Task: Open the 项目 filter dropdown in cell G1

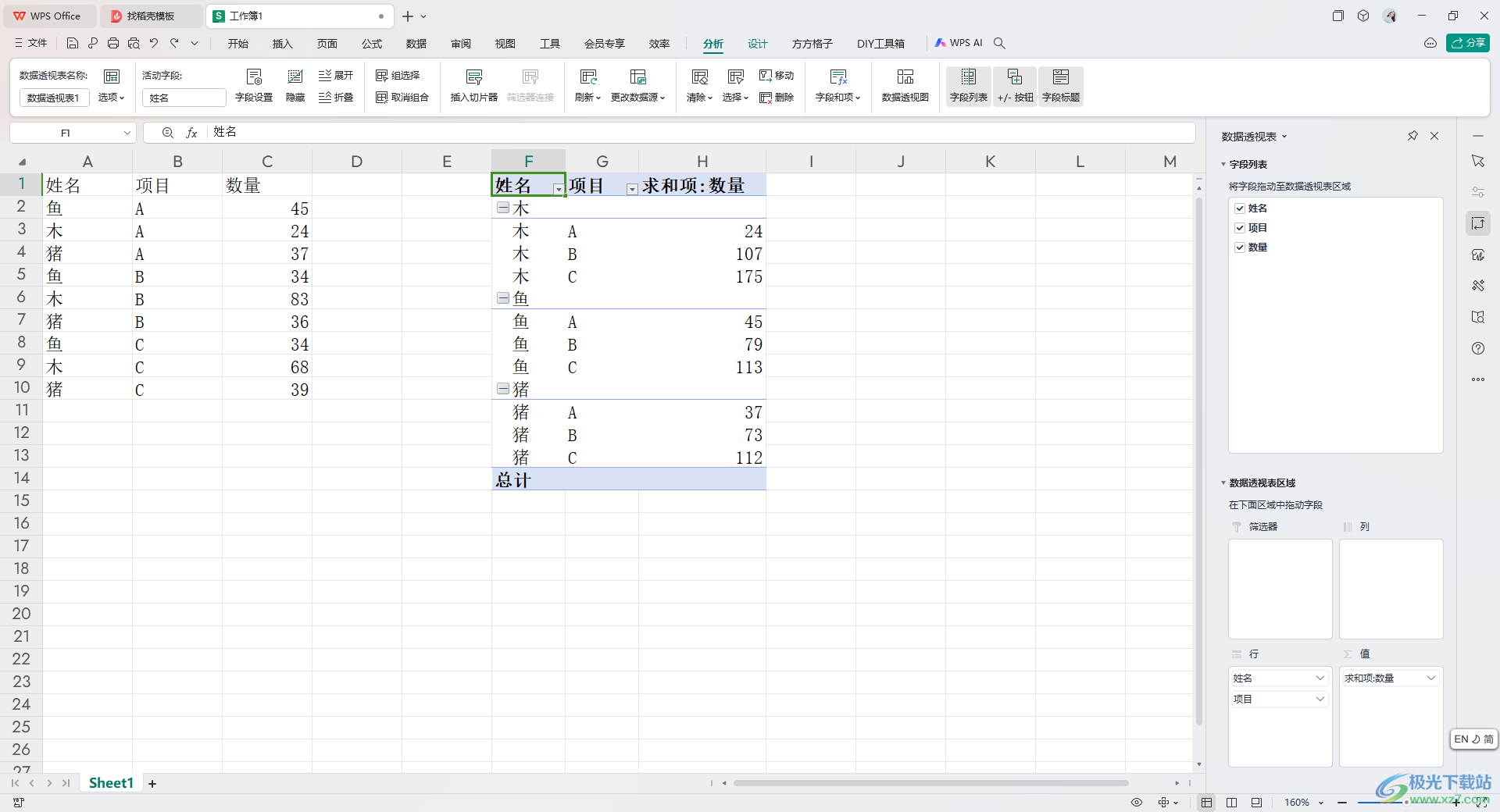Action: point(632,189)
